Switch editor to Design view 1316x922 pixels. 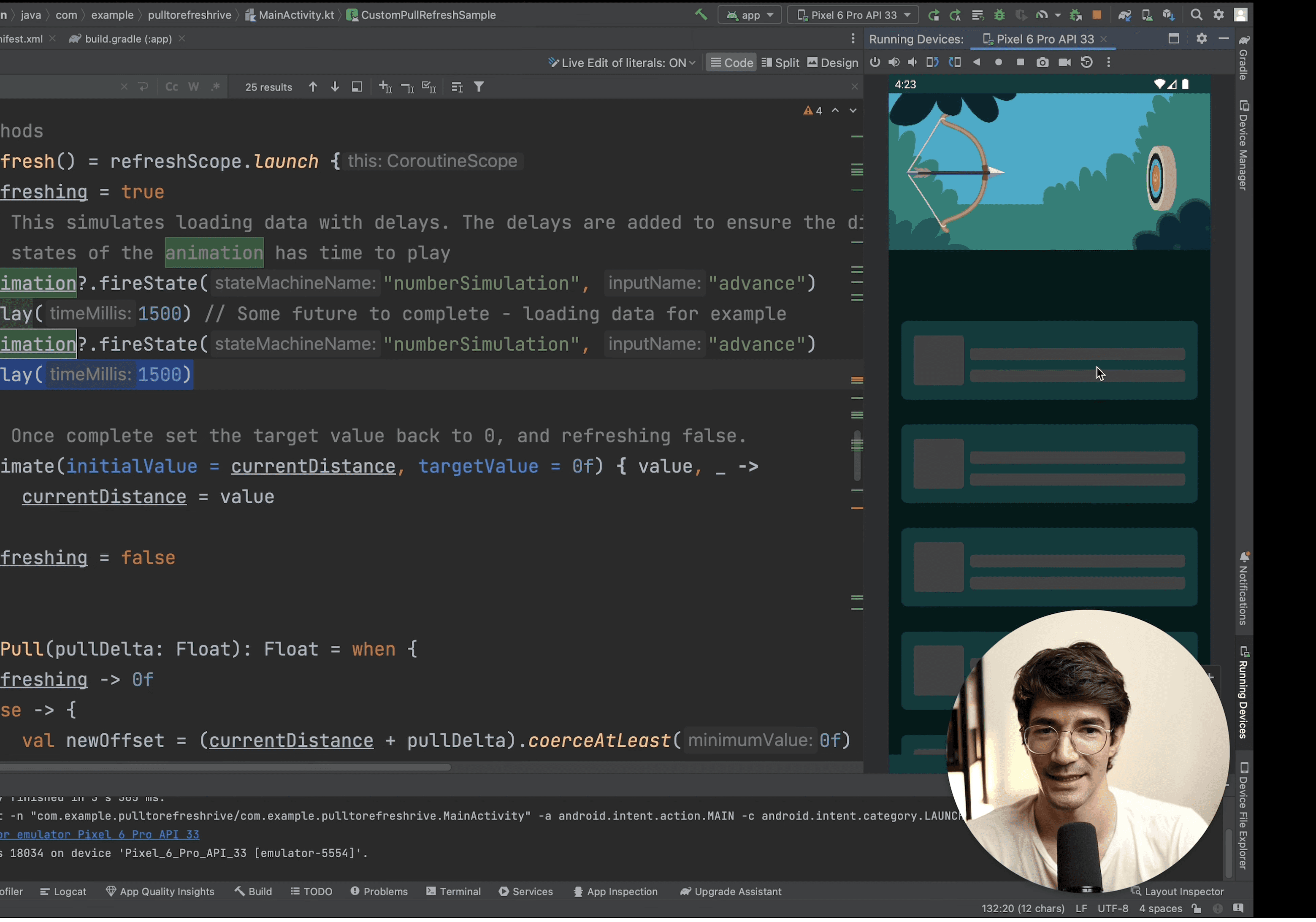833,62
